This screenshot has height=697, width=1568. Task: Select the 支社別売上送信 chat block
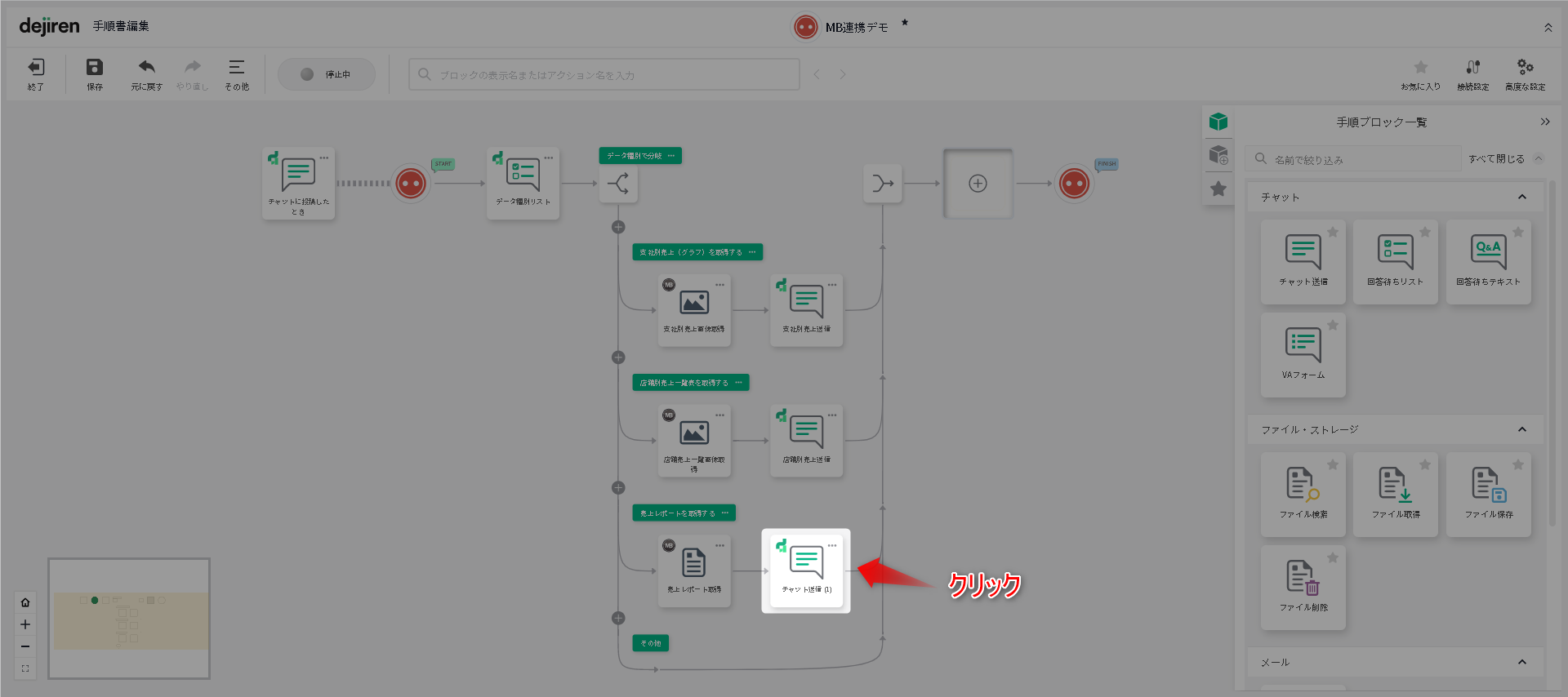(x=807, y=311)
